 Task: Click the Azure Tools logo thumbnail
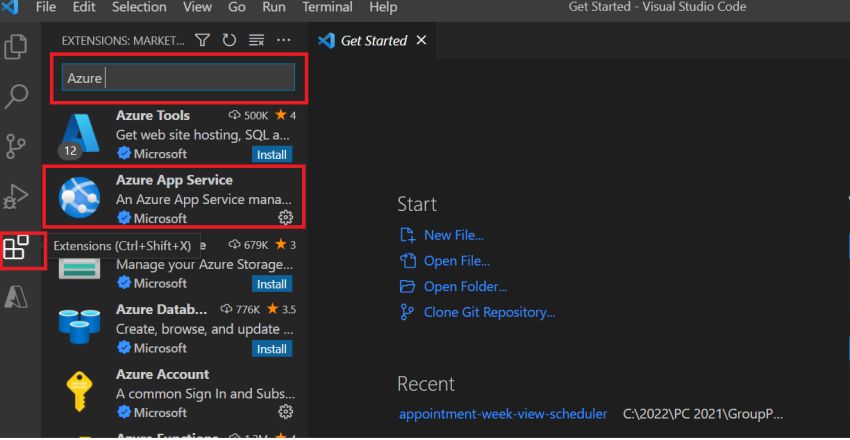coord(80,134)
